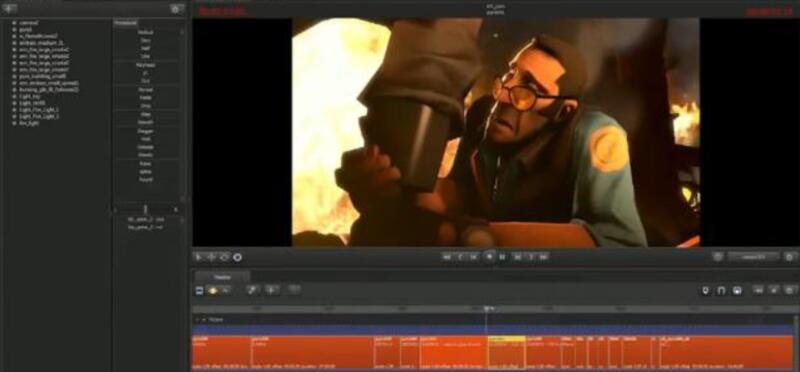800x372 pixels.
Task: Select the viewport selection arrow tool
Action: (198, 257)
